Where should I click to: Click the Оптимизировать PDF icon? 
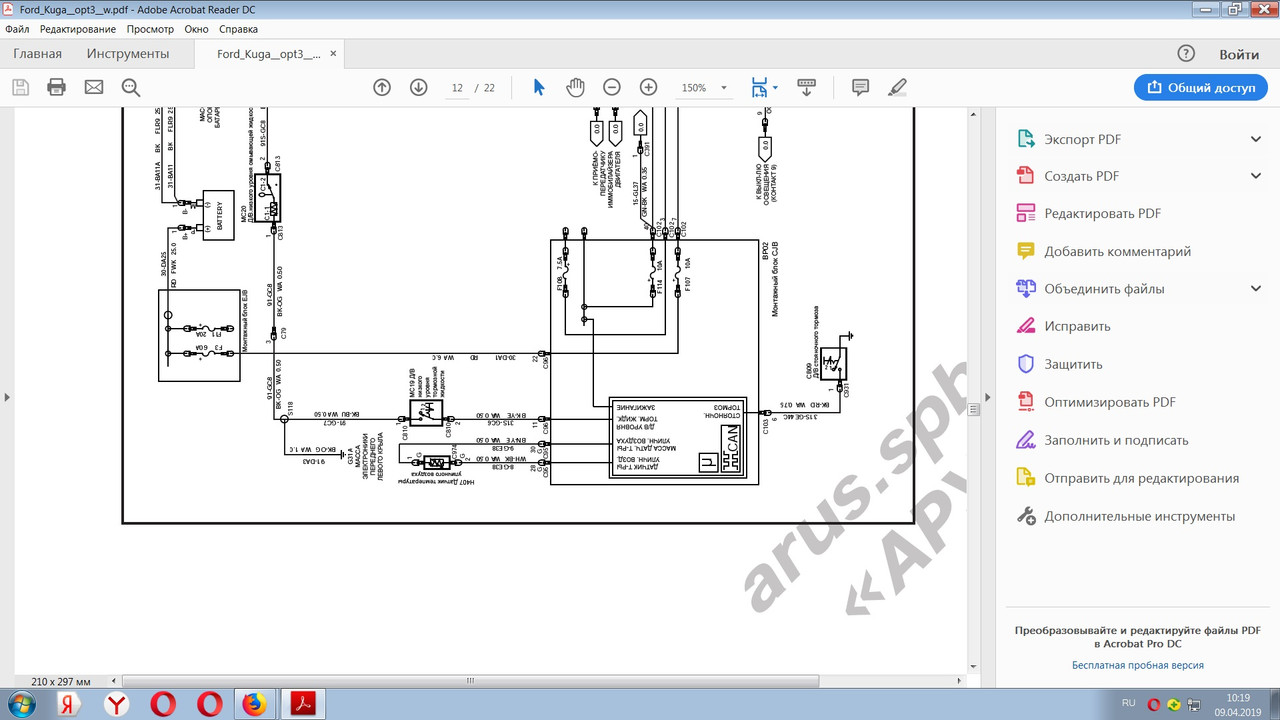(x=1025, y=402)
